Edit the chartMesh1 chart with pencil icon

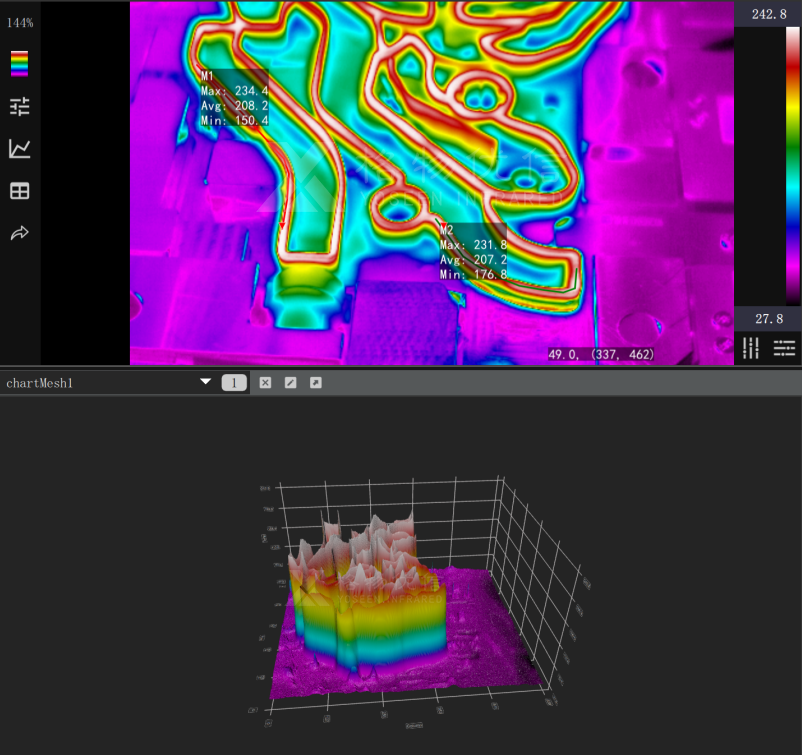pos(291,383)
